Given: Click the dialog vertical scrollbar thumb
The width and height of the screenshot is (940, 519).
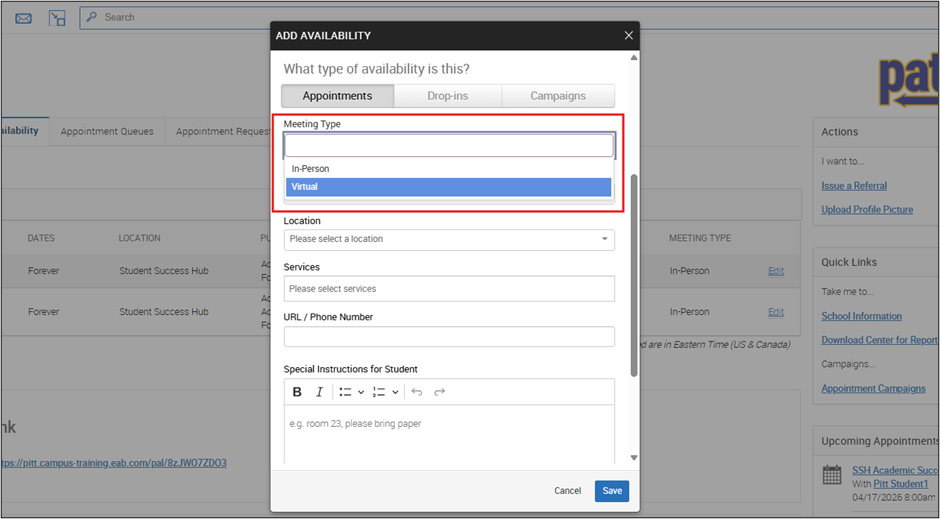Looking at the screenshot, I should [634, 276].
